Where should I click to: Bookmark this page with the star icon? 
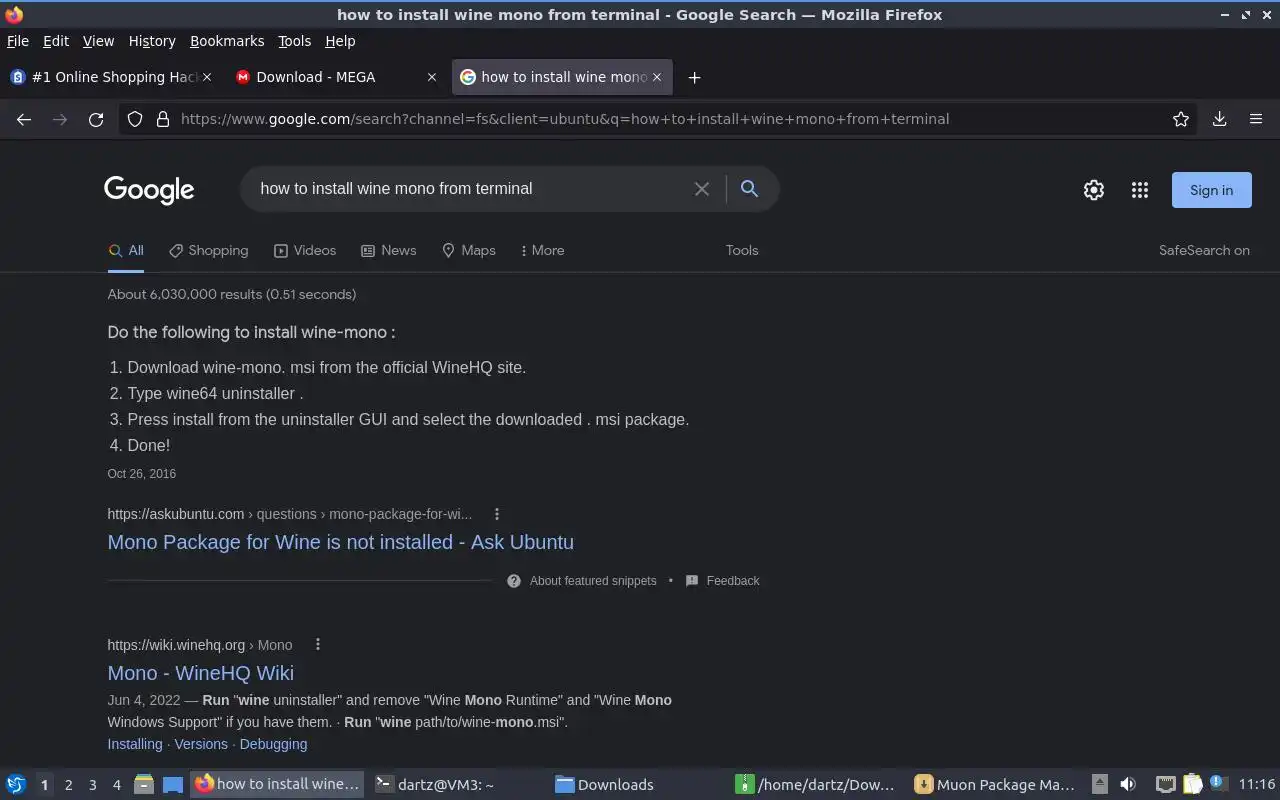pos(1181,119)
